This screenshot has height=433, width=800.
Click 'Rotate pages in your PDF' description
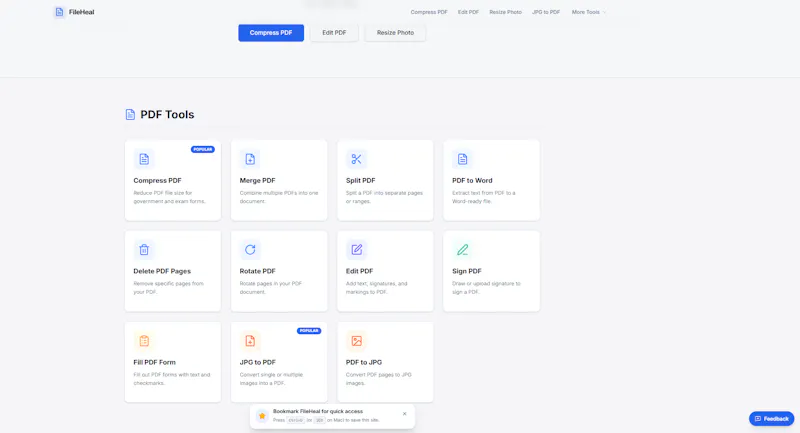tap(270, 288)
